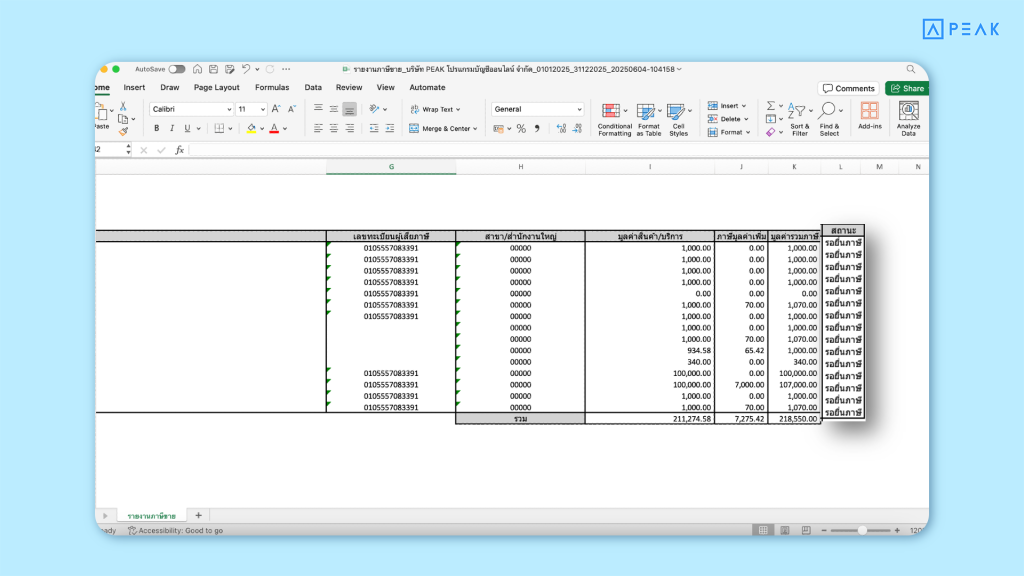
Task: Align text to middle
Action: pos(334,108)
